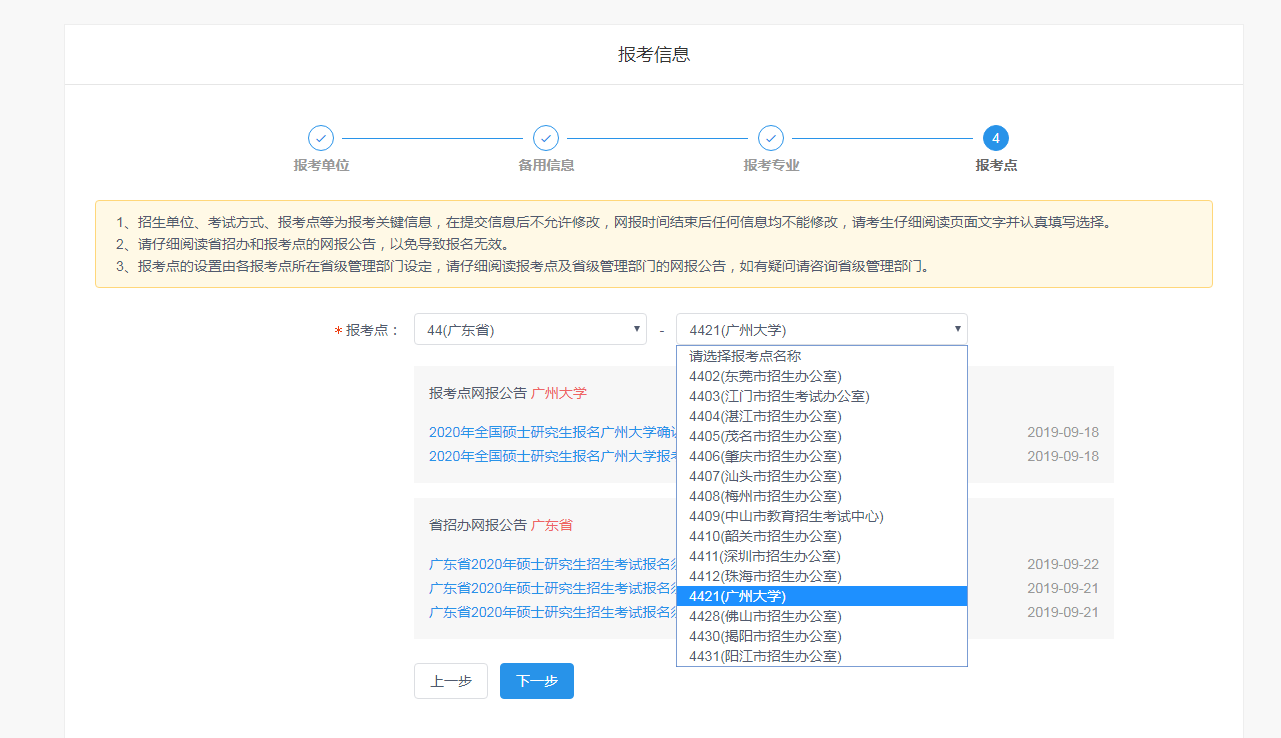Click the 报考专业 step checkmark icon

pos(771,137)
